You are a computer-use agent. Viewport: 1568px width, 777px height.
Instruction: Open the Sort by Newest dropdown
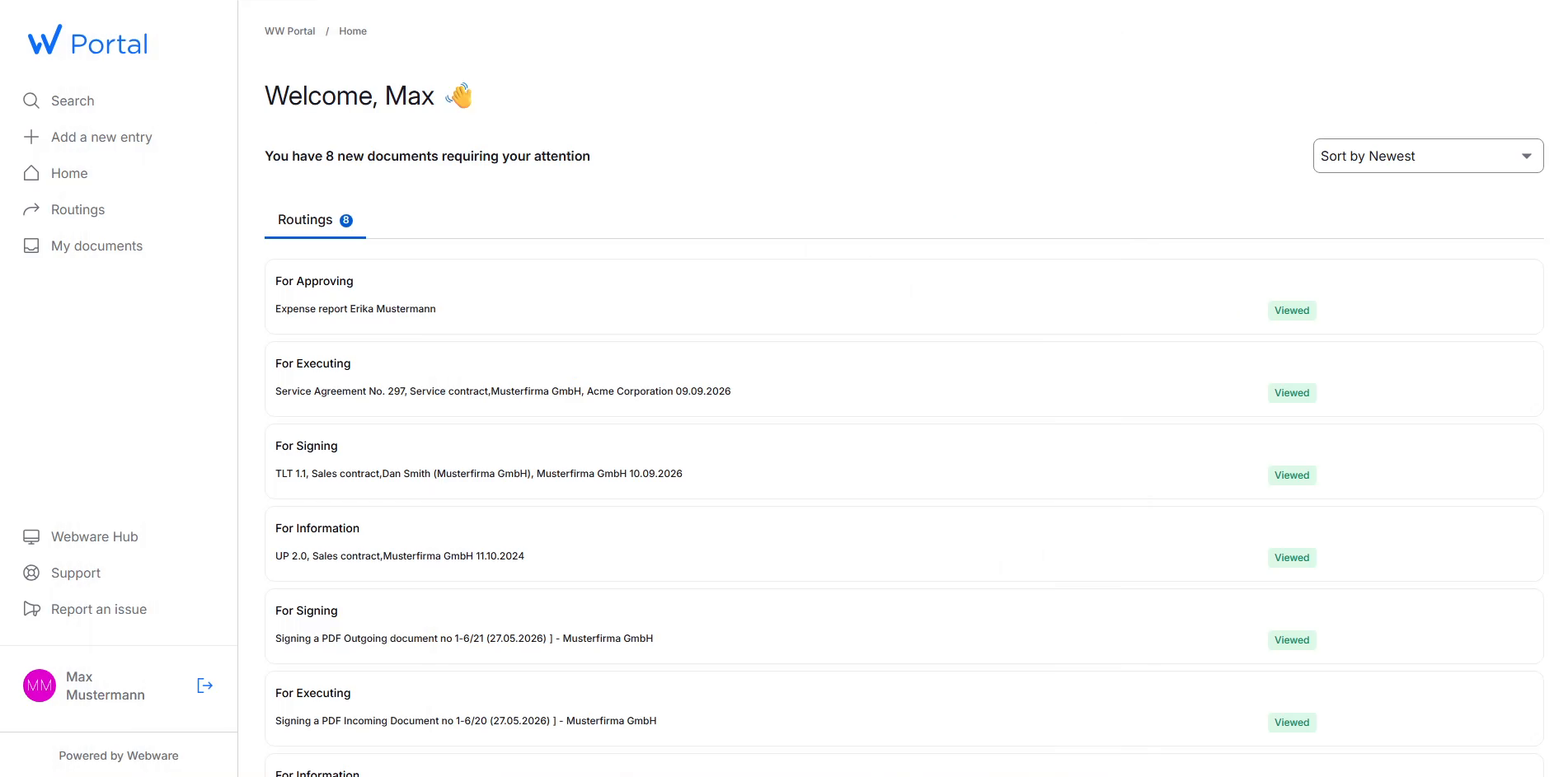1428,156
